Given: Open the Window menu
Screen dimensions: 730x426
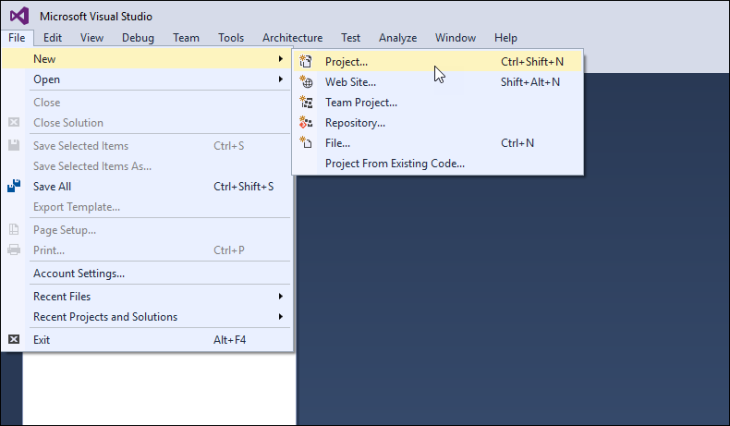Looking at the screenshot, I should tap(455, 38).
